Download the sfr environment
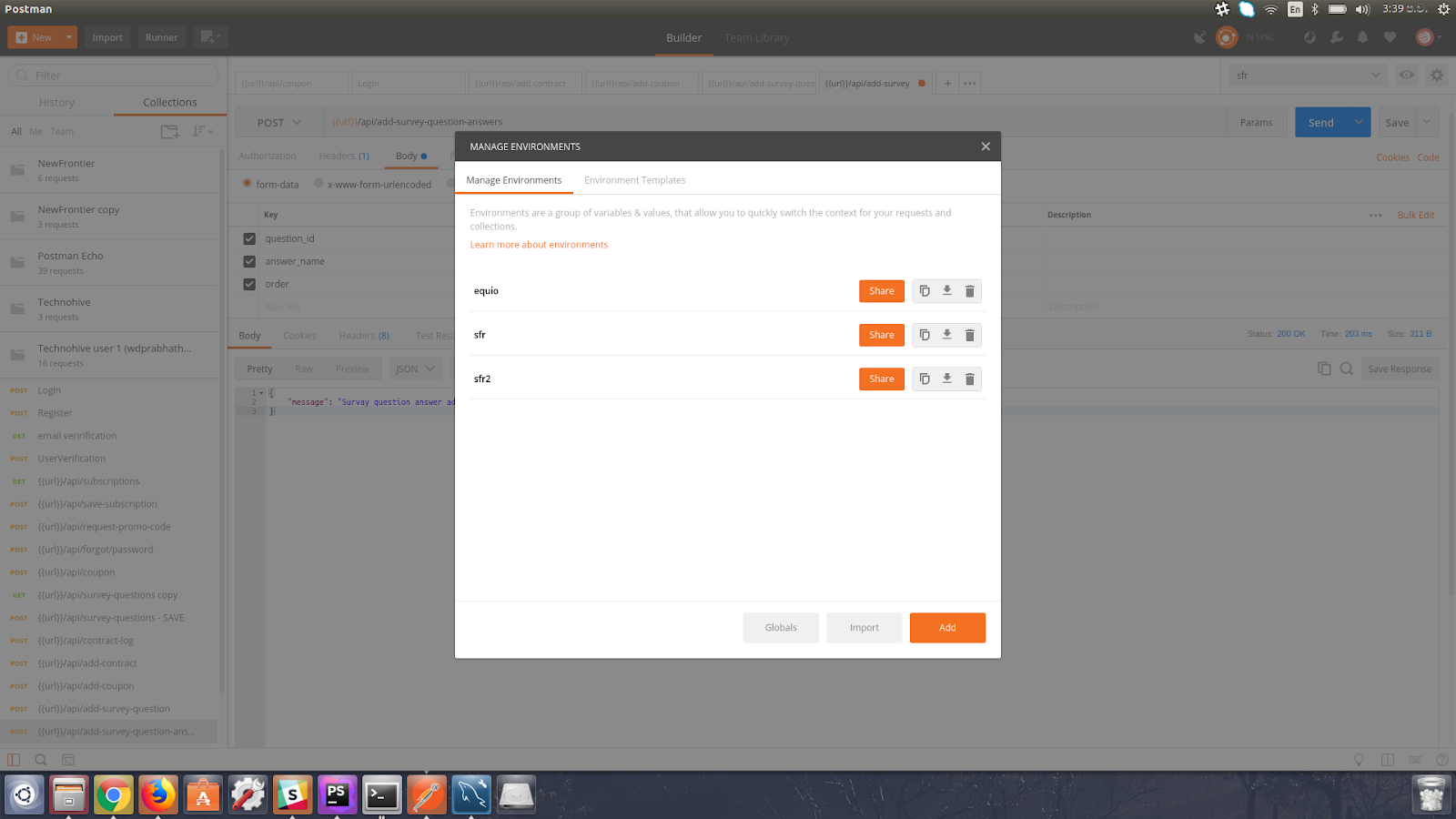This screenshot has width=1456, height=819. (946, 335)
